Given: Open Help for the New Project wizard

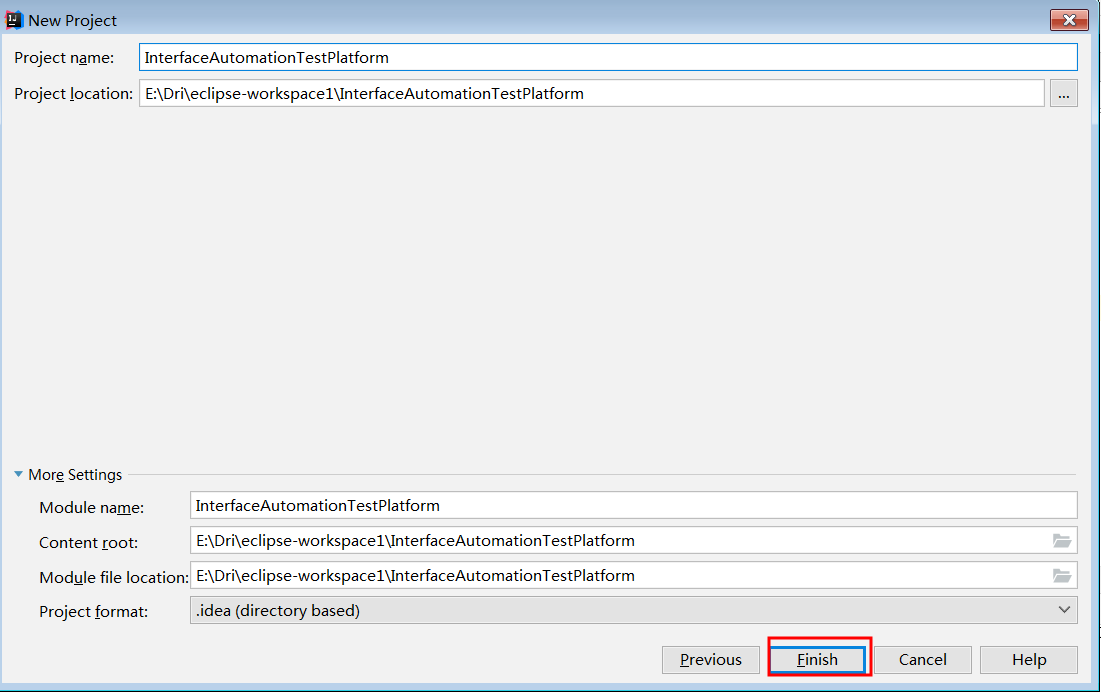Looking at the screenshot, I should 1029,660.
